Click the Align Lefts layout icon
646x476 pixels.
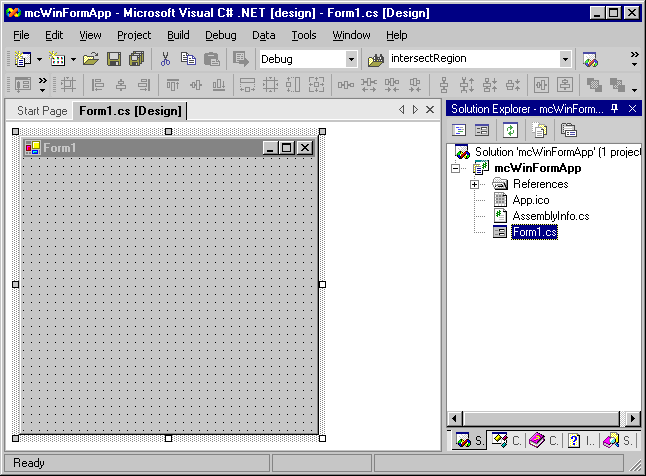click(x=98, y=85)
